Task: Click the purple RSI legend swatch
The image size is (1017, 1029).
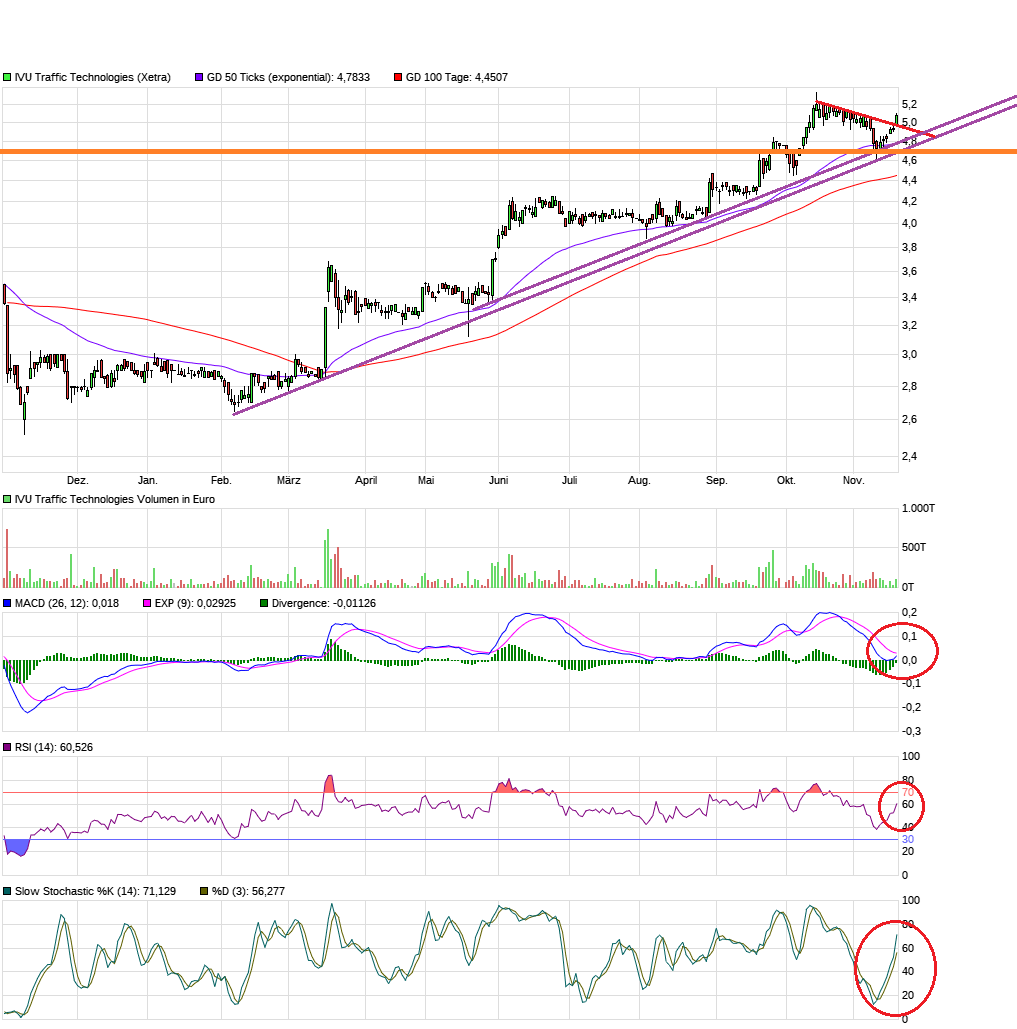Action: [7, 747]
